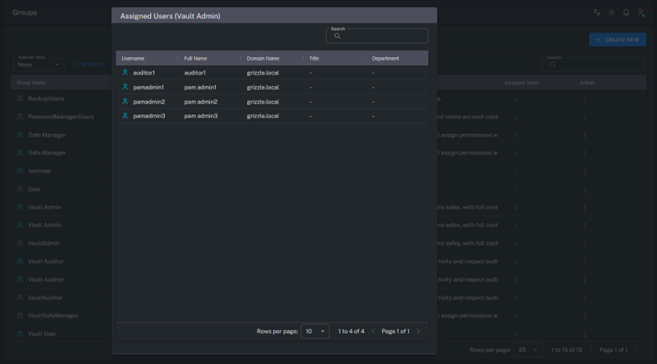Select the VaultSafeManager group
Viewport: 657px width, 364px height.
coord(53,315)
